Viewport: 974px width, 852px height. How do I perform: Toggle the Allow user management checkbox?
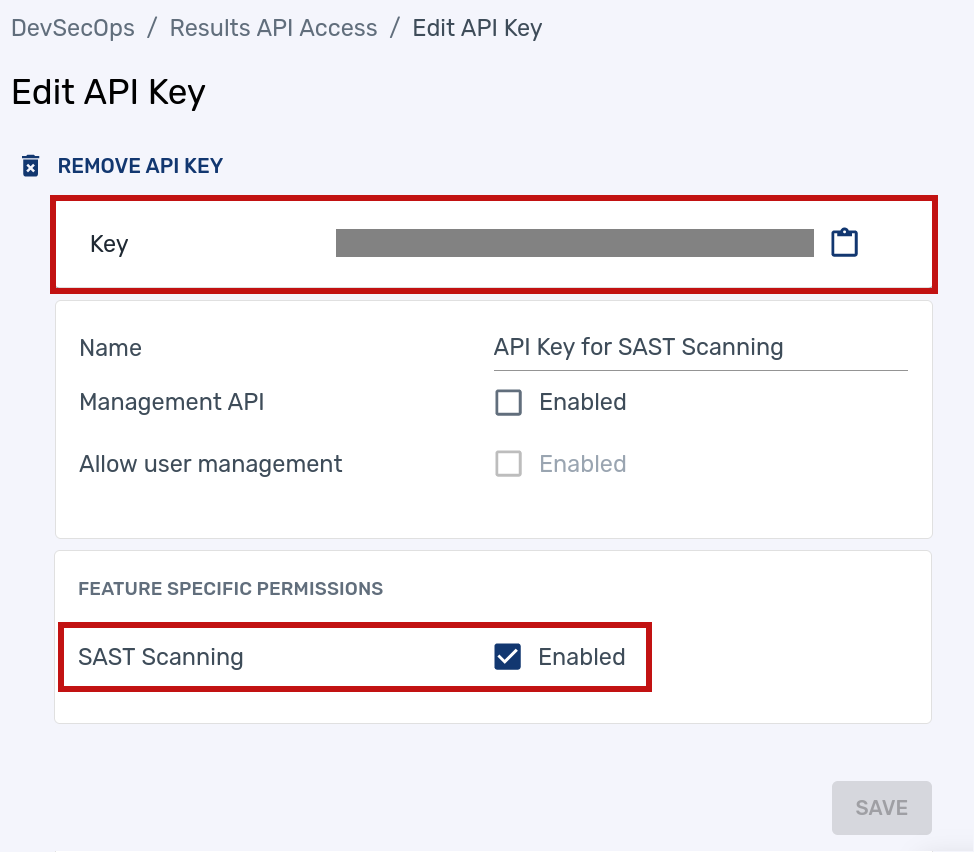pyautogui.click(x=509, y=463)
